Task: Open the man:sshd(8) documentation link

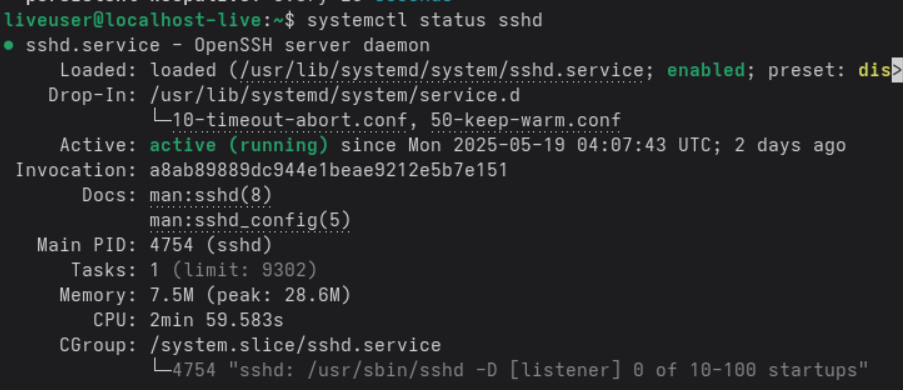Action: 210,195
